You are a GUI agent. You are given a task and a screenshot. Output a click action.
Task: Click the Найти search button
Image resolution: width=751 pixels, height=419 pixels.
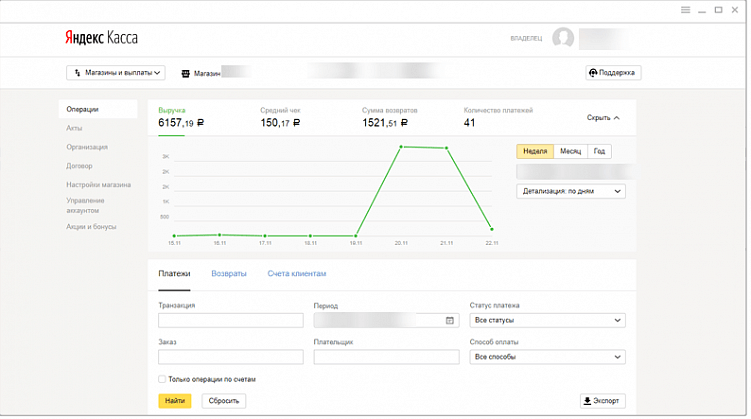point(175,401)
